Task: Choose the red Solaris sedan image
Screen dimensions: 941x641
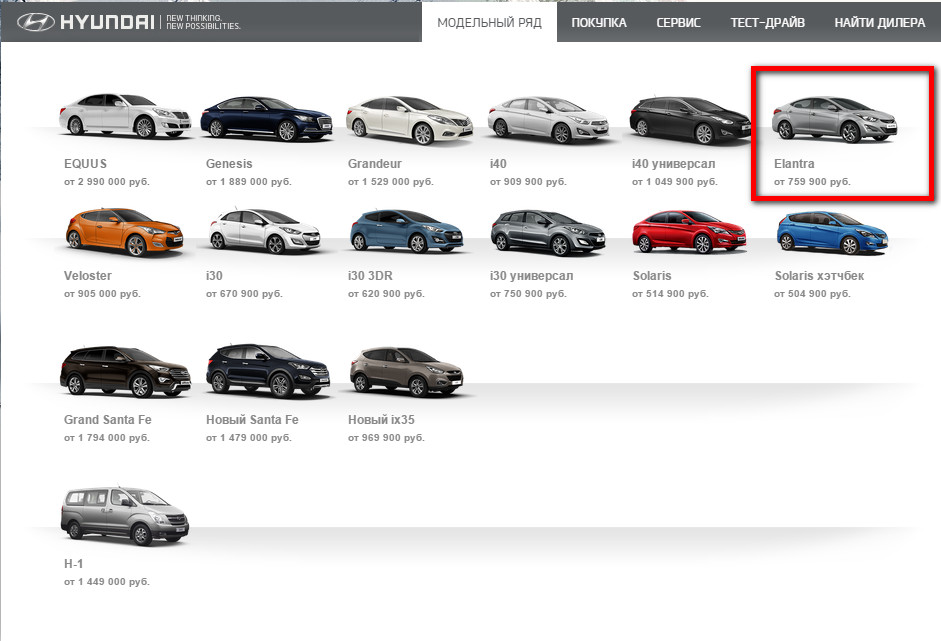Action: tap(689, 231)
